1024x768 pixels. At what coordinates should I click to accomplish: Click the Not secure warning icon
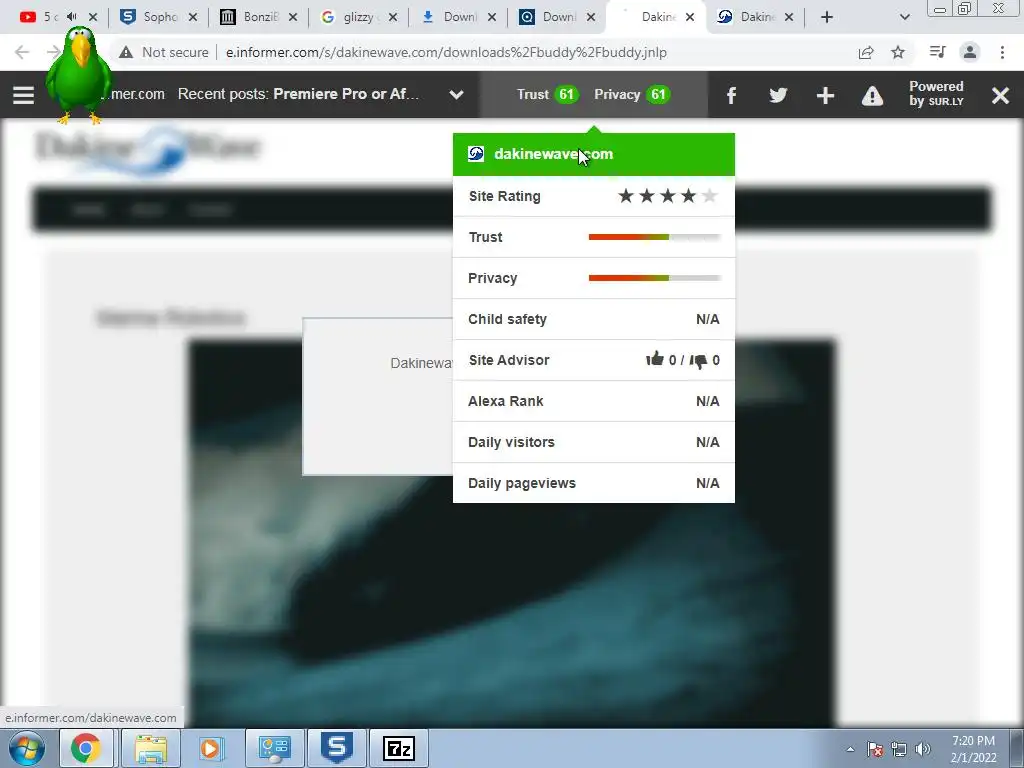126,52
